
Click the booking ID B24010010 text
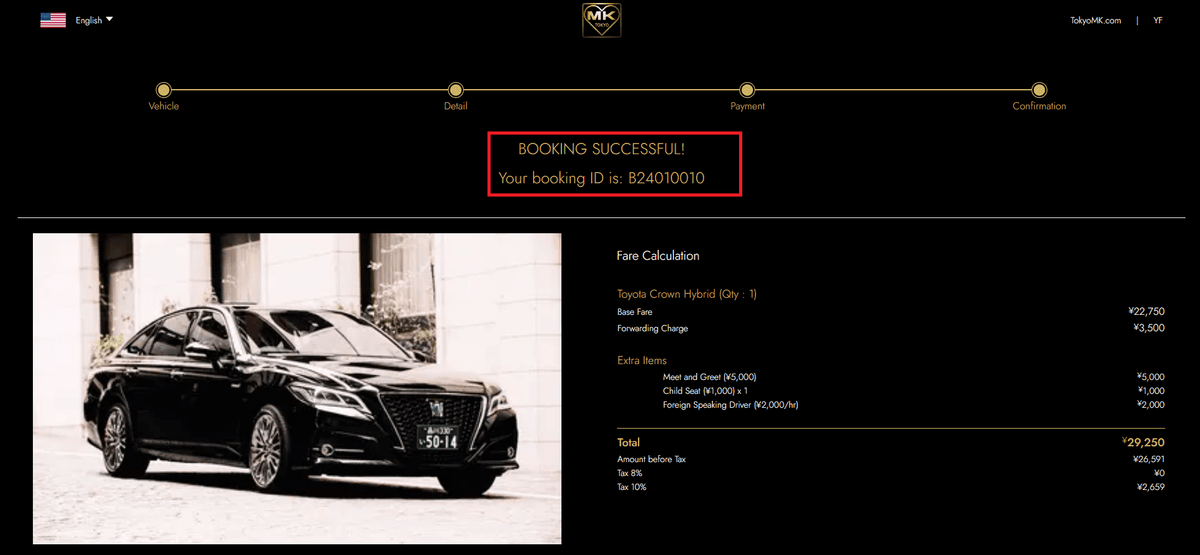click(666, 178)
